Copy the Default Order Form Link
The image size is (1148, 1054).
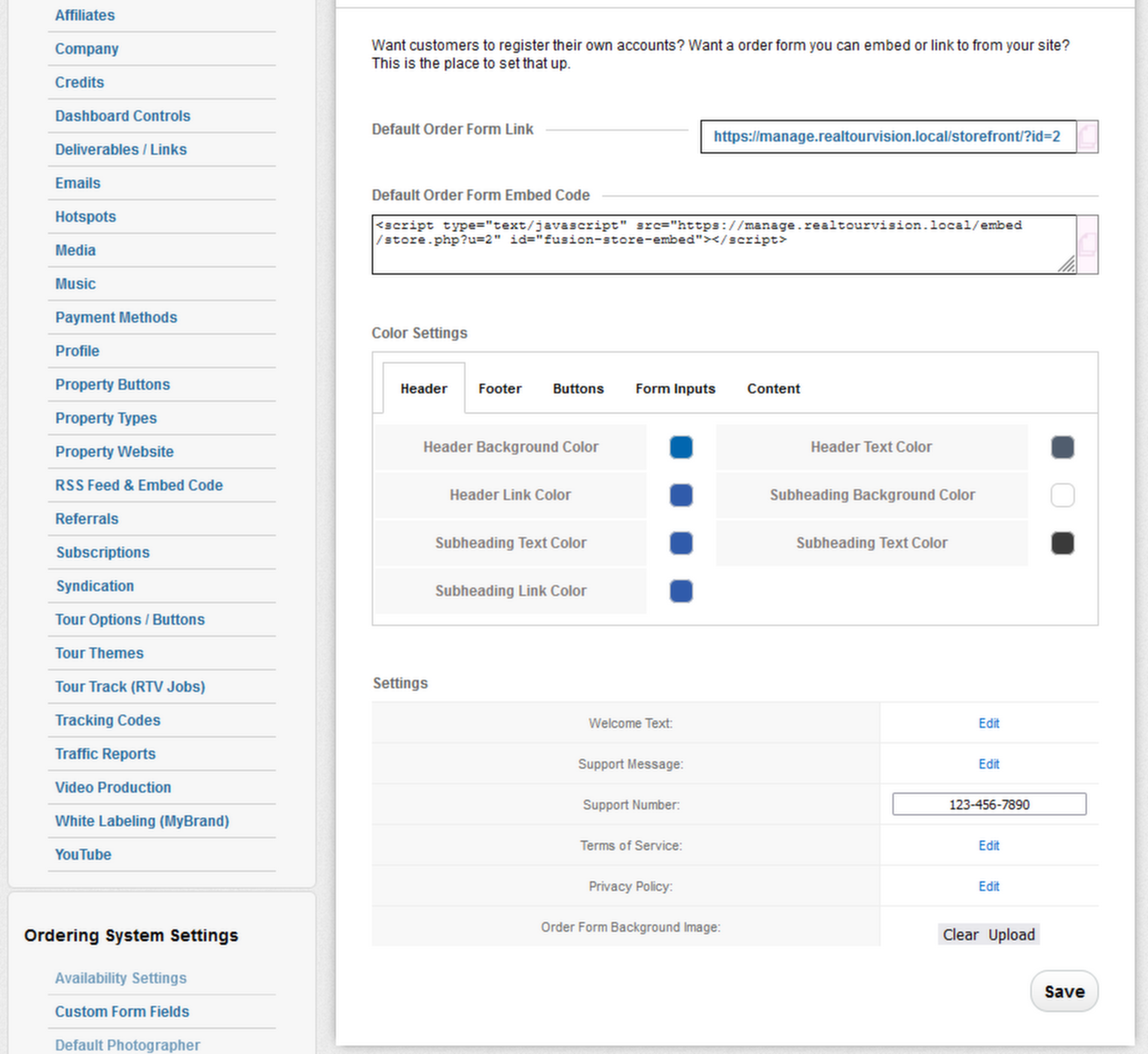click(x=1087, y=137)
